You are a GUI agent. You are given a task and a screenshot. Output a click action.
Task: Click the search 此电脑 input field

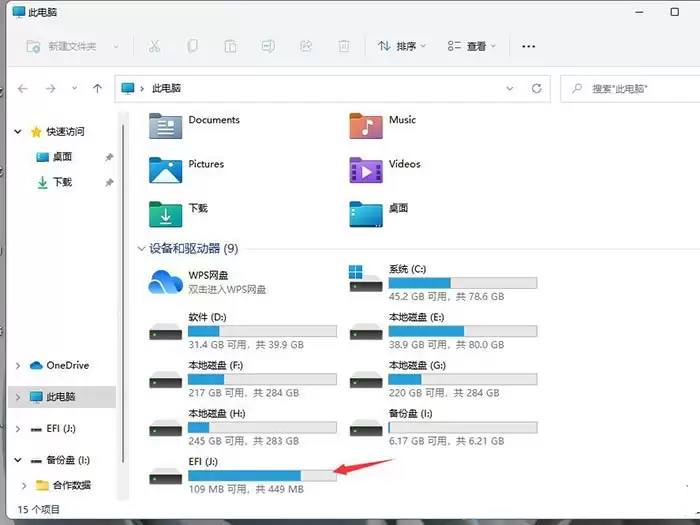[631, 89]
